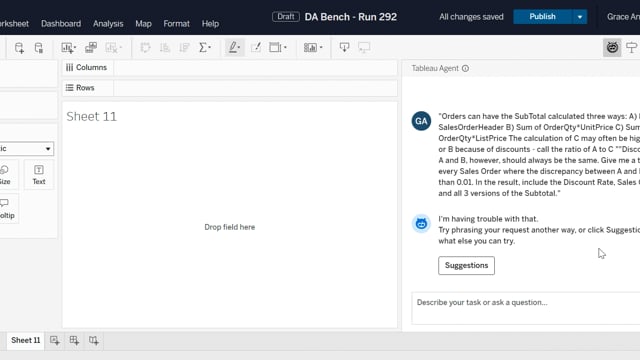Screen dimensions: 640x360
Task: Toggle the Tableau Agent panel icon
Action: coord(612,48)
